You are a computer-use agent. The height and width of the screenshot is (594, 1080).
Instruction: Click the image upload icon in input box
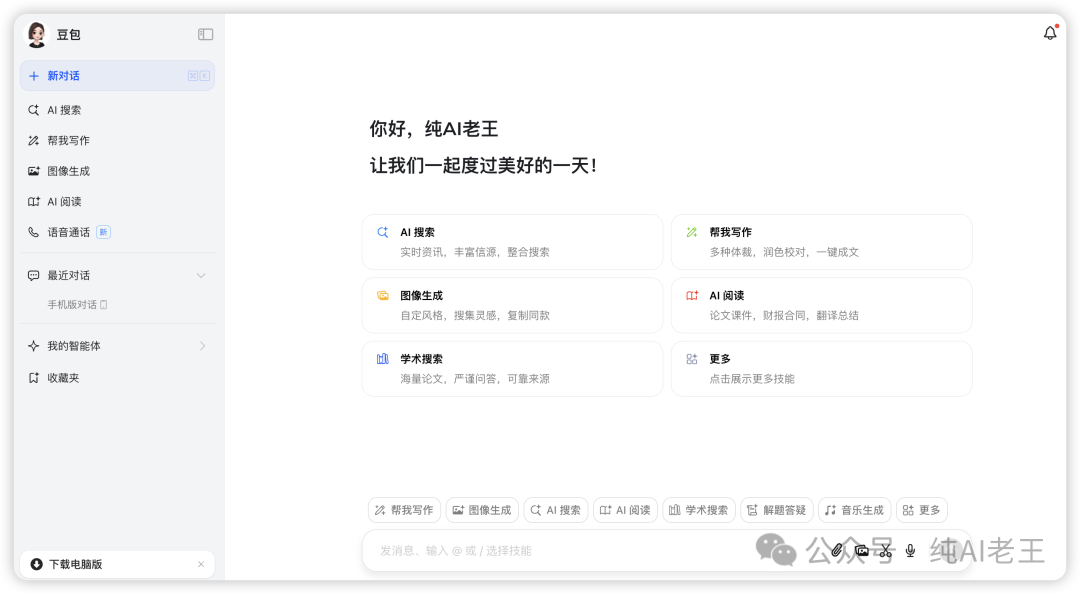(x=862, y=550)
